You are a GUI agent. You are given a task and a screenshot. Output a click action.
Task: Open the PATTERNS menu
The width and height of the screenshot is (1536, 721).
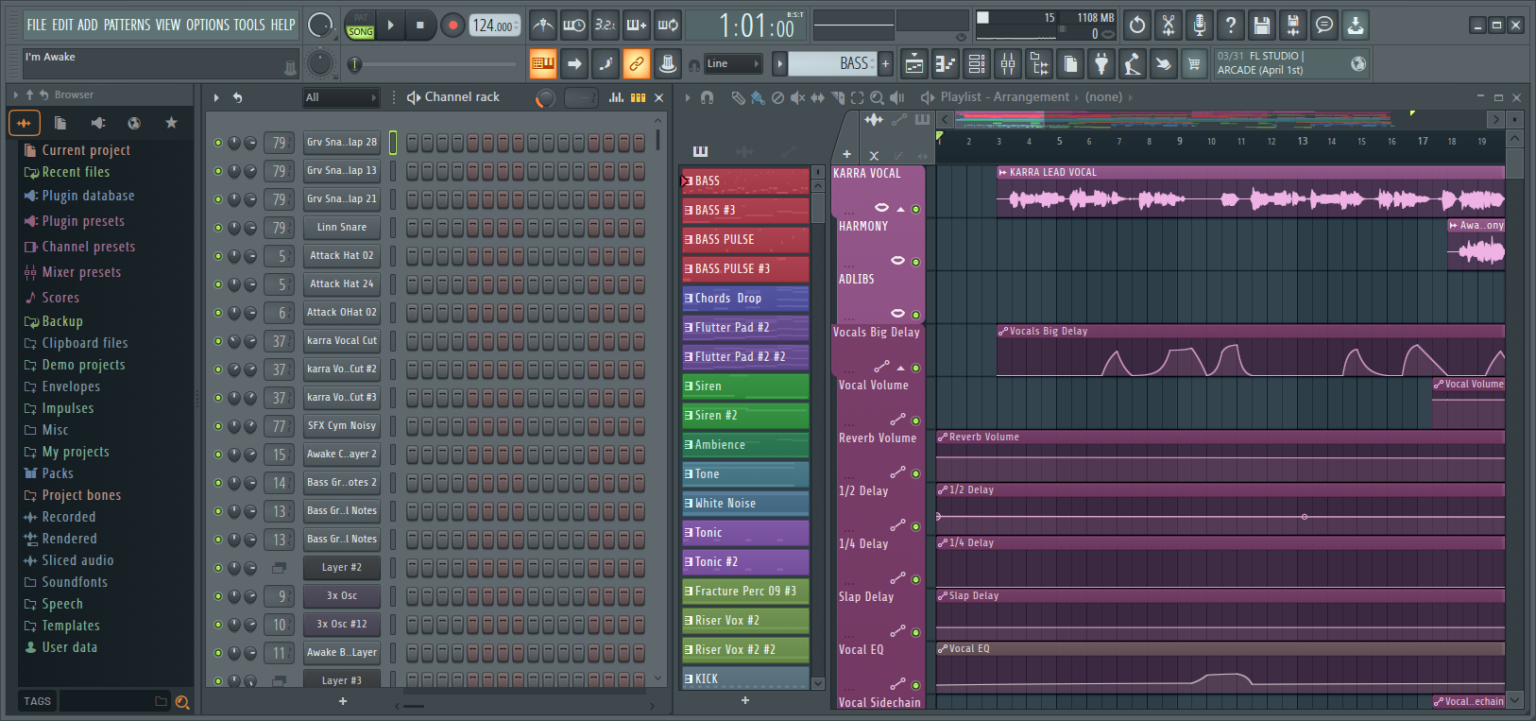pyautogui.click(x=127, y=25)
